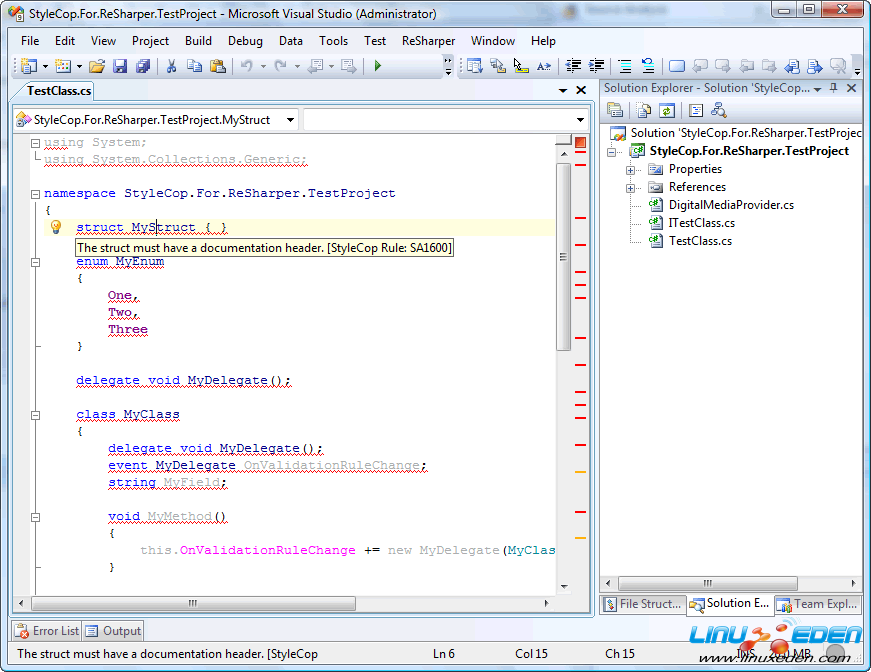The height and width of the screenshot is (672, 871).
Task: Click the Comment Out Selected Lines icon
Action: click(x=625, y=66)
